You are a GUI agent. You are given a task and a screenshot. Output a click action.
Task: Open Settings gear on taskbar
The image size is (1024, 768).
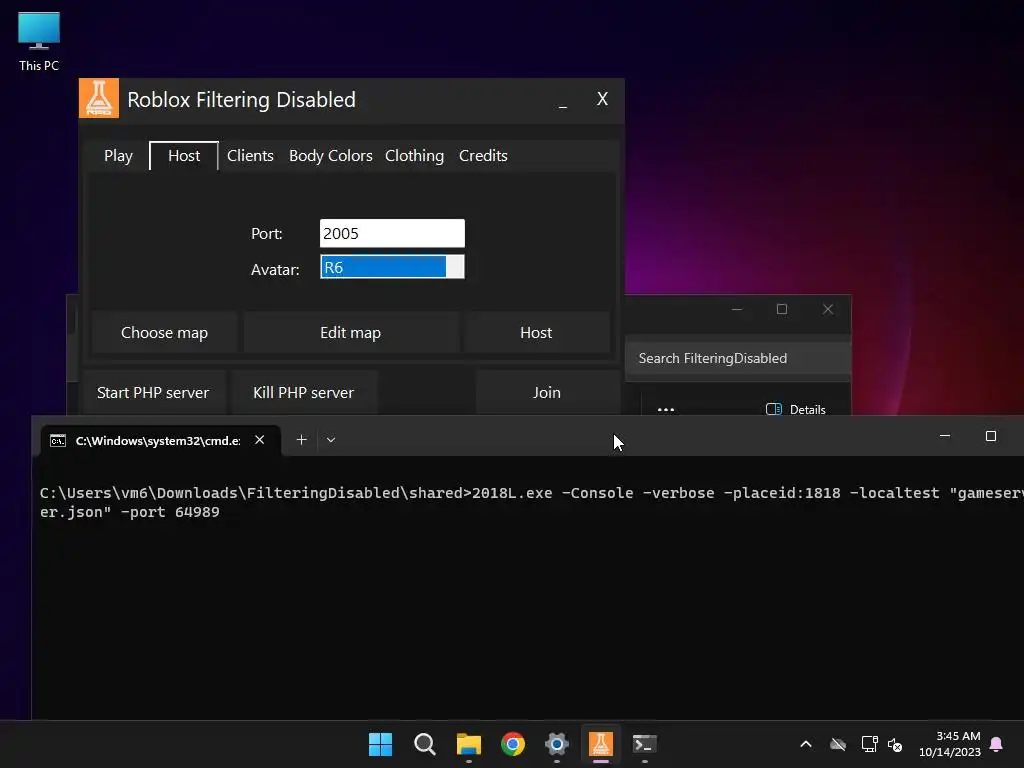tap(556, 744)
